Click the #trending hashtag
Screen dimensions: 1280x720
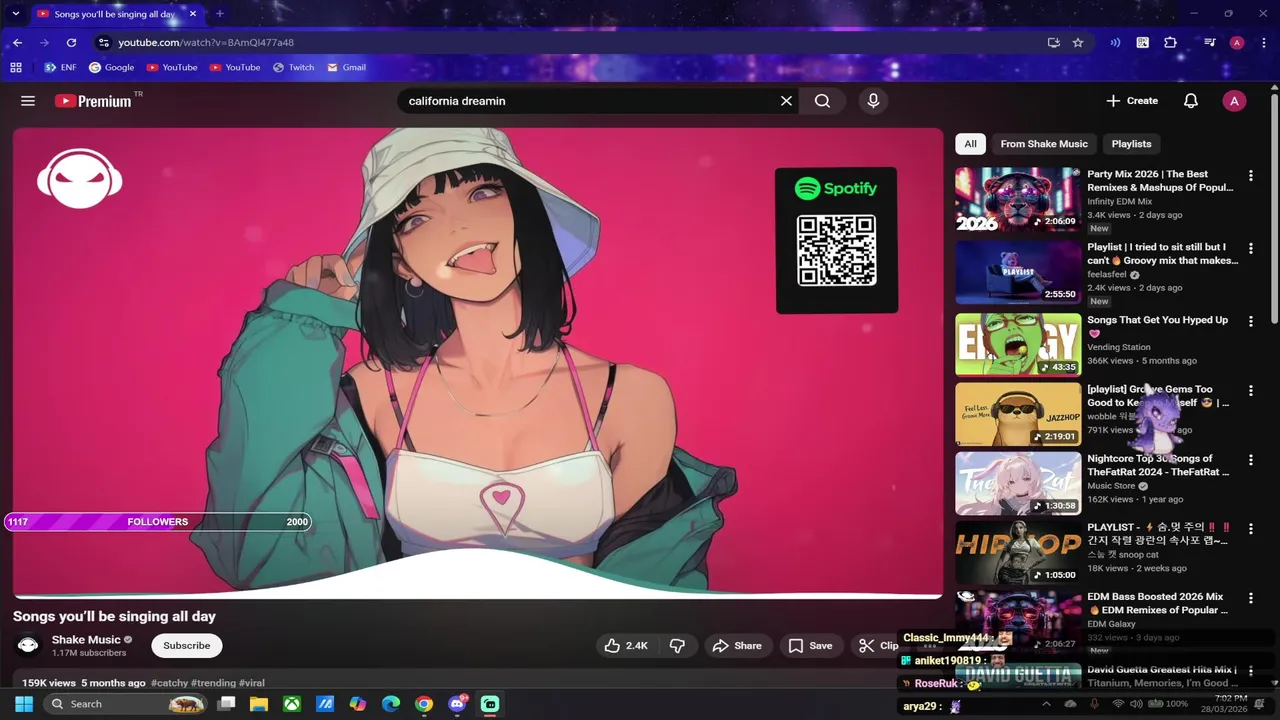tap(213, 683)
